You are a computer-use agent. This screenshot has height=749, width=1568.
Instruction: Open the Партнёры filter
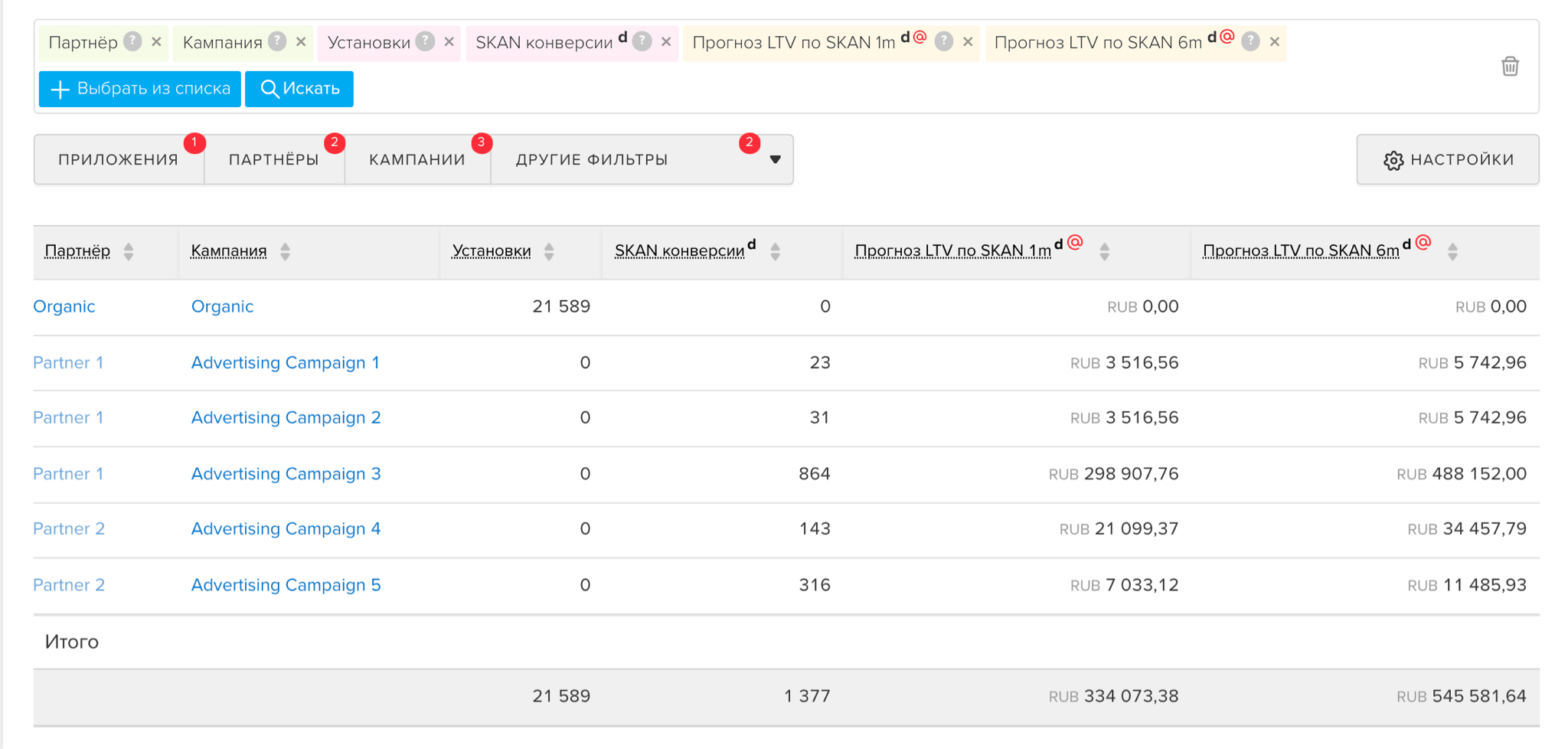pyautogui.click(x=274, y=159)
